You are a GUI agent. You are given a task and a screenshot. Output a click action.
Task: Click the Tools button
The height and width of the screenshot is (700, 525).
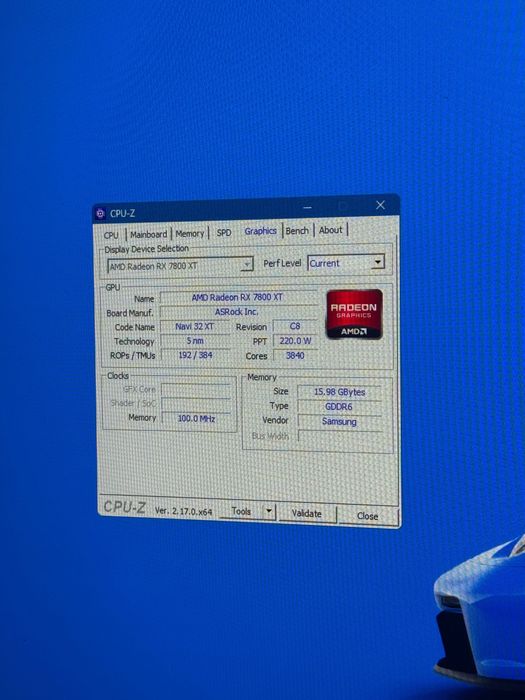(241, 512)
